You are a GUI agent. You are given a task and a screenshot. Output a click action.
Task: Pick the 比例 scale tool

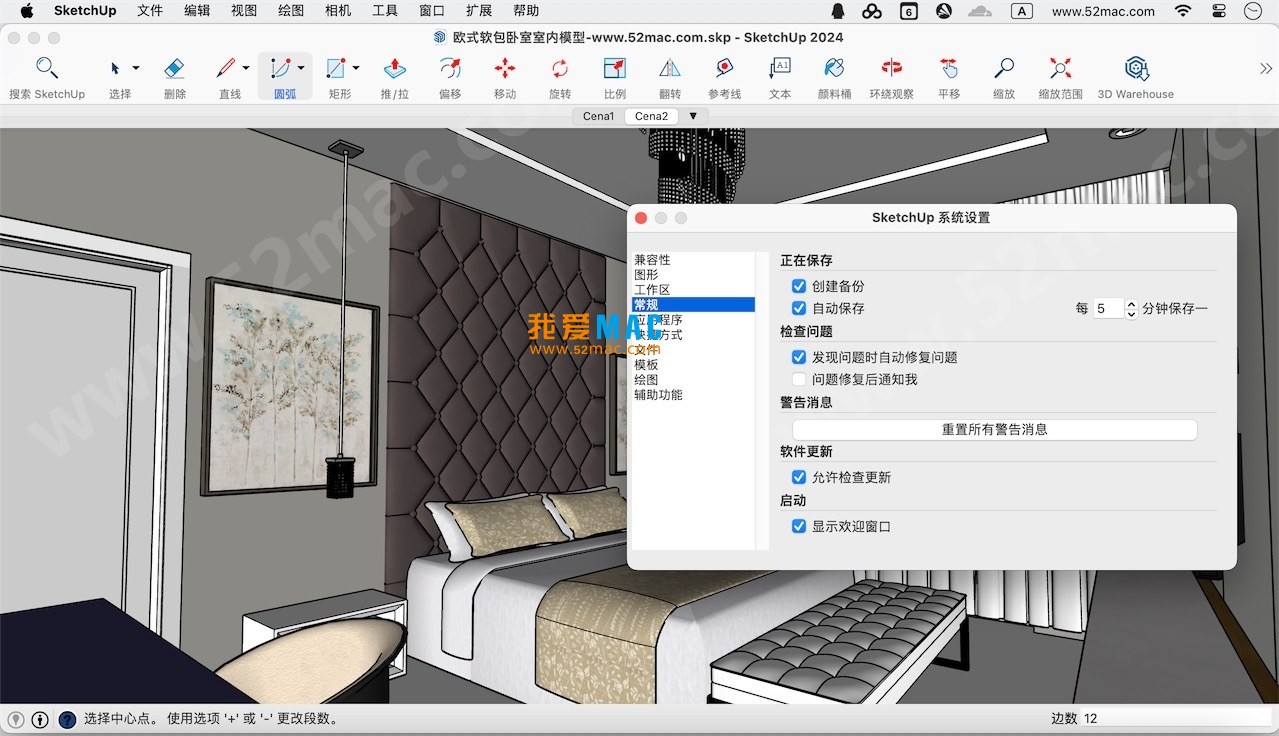[x=615, y=68]
